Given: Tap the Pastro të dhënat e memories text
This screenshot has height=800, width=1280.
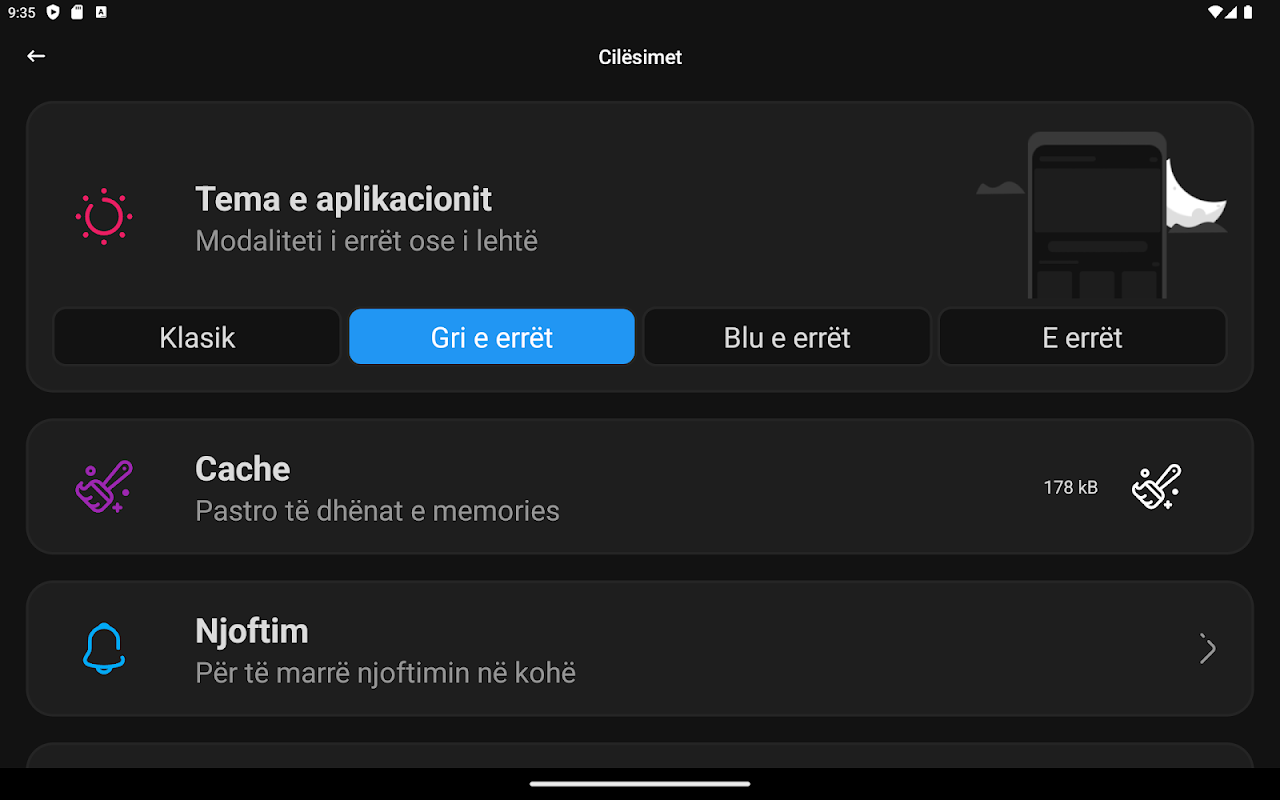Looking at the screenshot, I should [x=377, y=511].
